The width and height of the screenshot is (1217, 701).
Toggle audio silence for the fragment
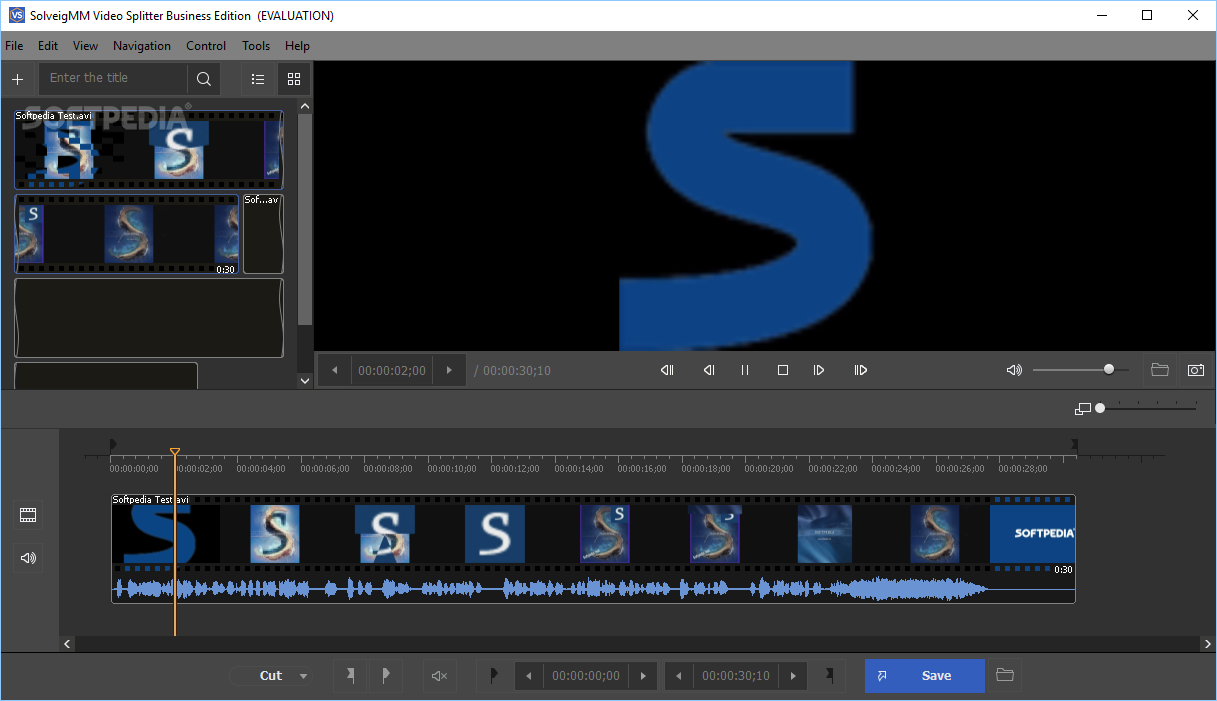click(x=439, y=676)
